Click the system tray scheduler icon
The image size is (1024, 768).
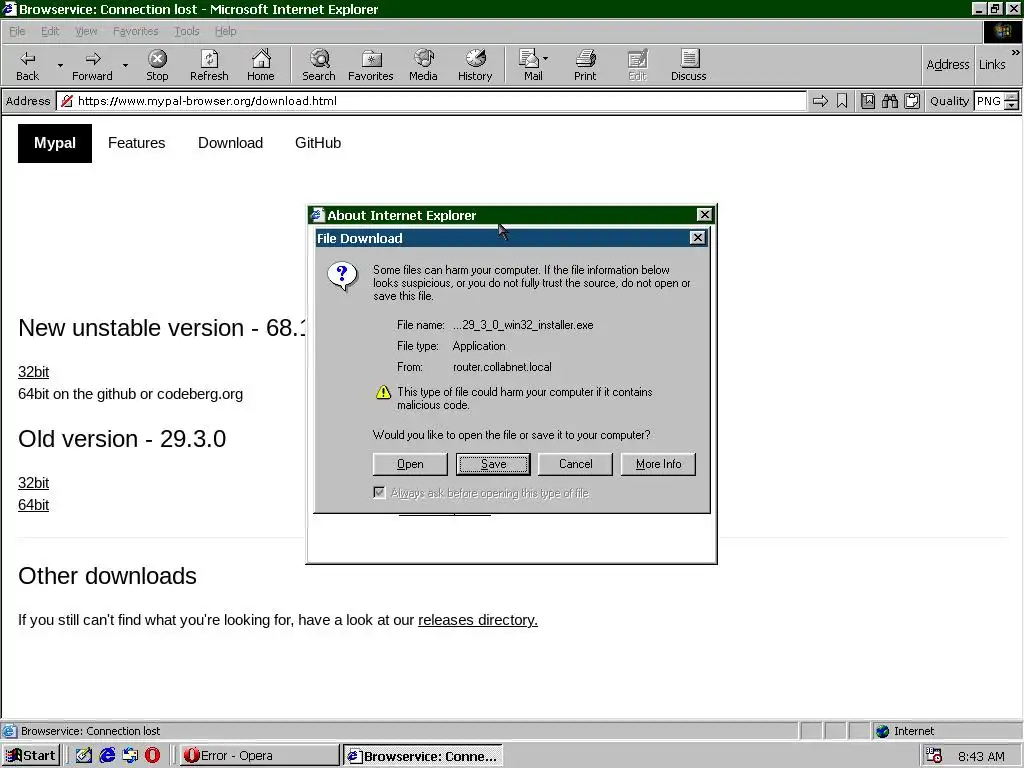[935, 756]
